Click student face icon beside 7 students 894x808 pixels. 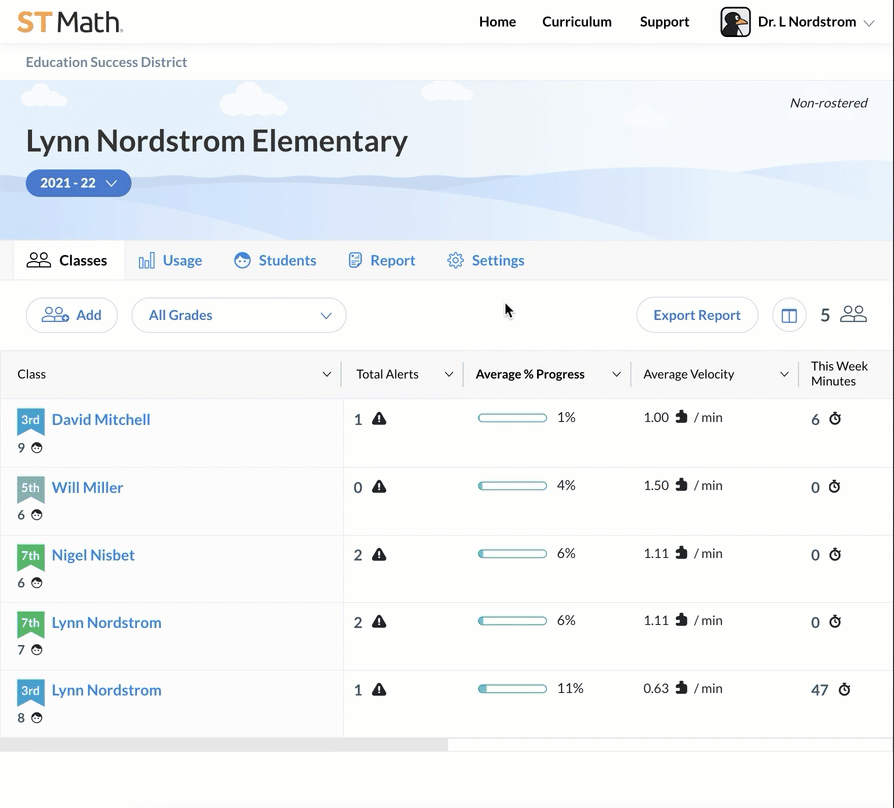tap(36, 650)
